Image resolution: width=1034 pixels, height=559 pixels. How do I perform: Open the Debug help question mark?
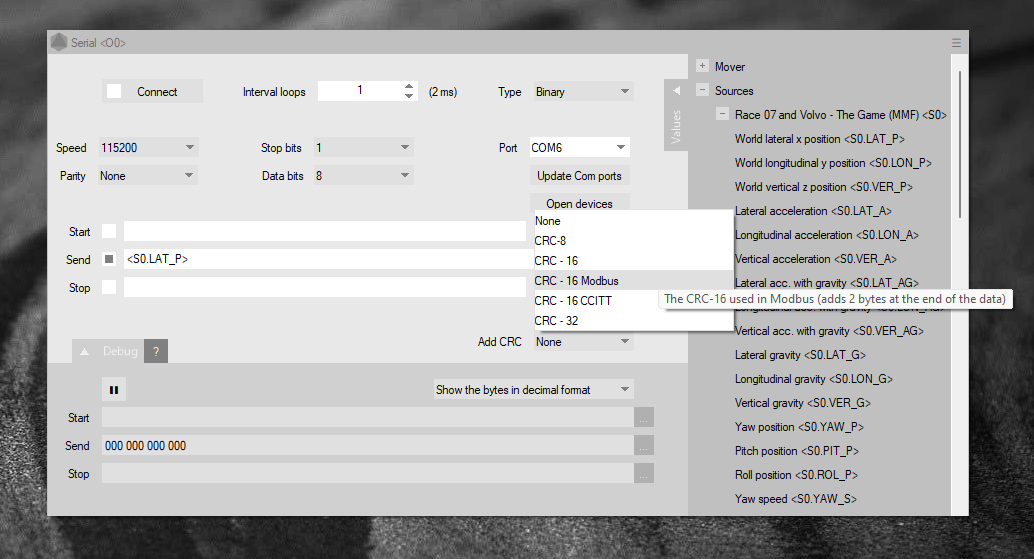tap(155, 351)
